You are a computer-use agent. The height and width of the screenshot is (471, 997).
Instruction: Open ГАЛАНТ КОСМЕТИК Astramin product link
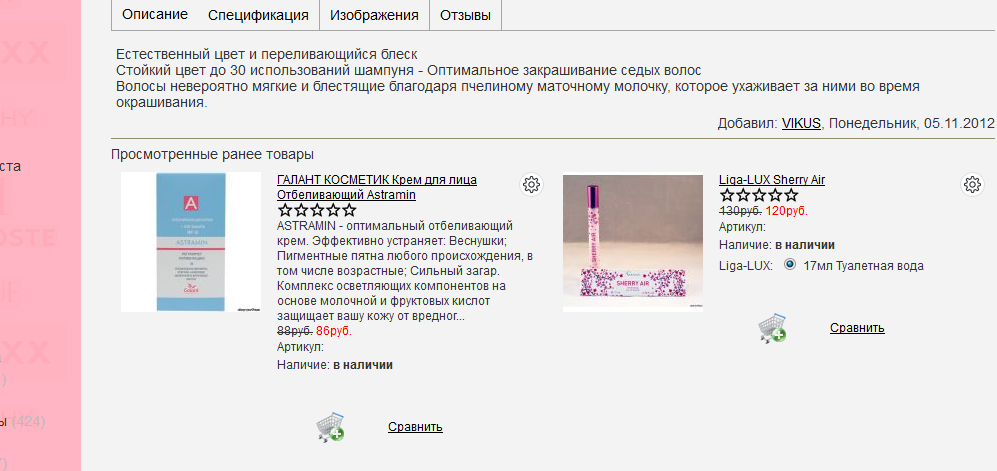[377, 188]
